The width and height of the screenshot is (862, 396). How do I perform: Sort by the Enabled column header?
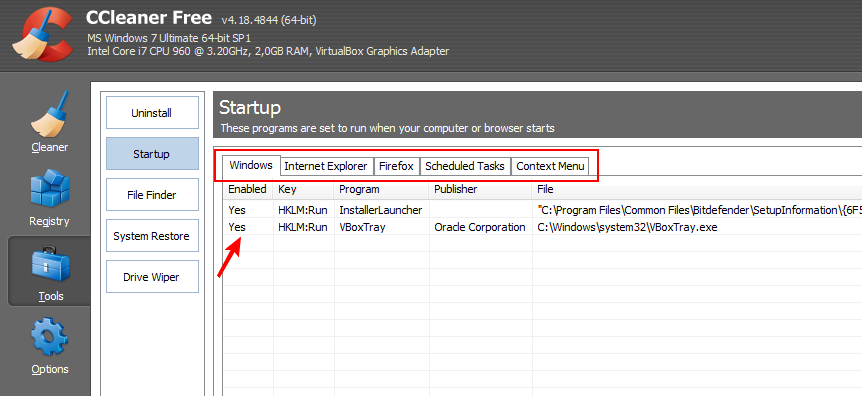[248, 189]
